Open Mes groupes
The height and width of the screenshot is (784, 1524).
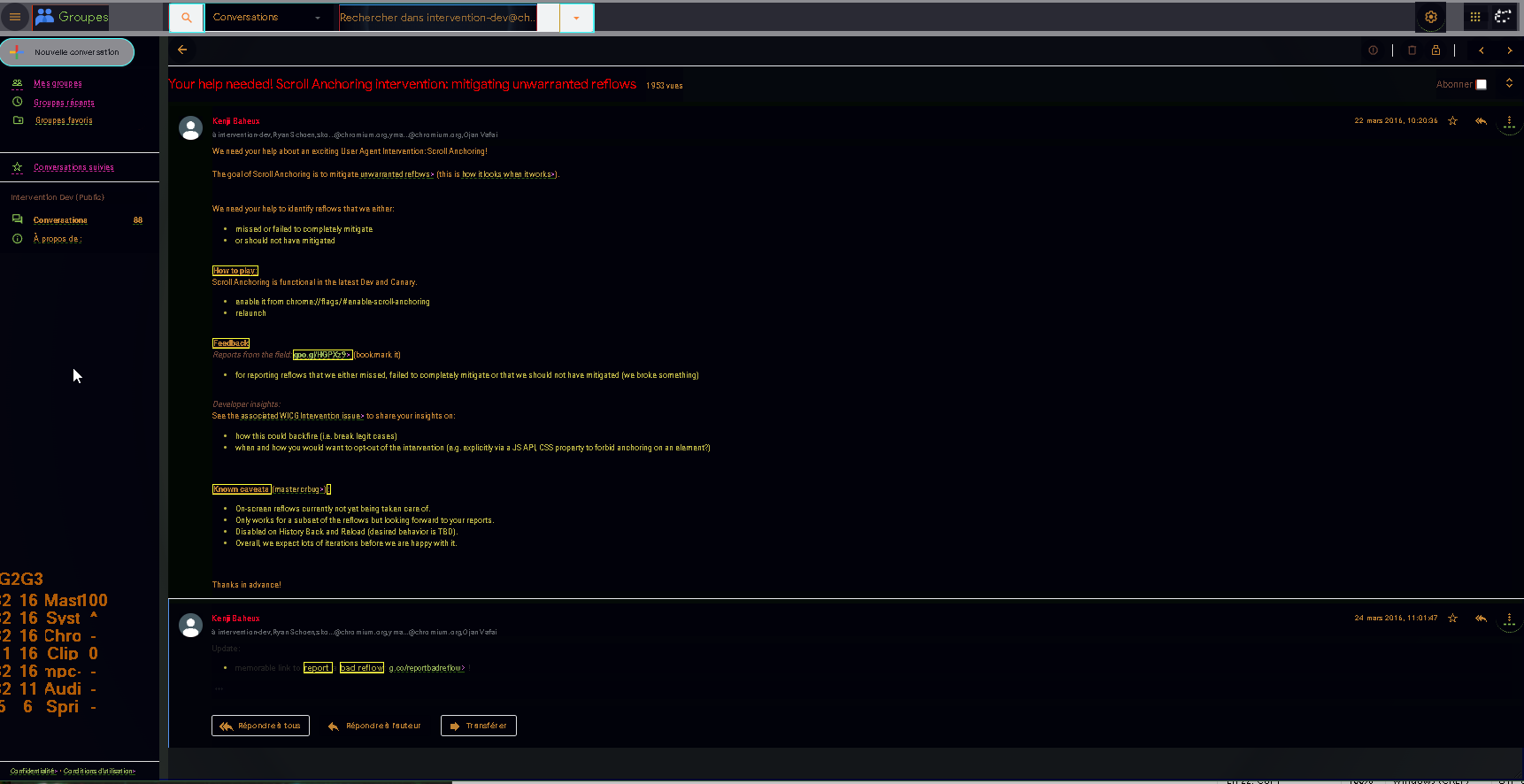click(58, 84)
